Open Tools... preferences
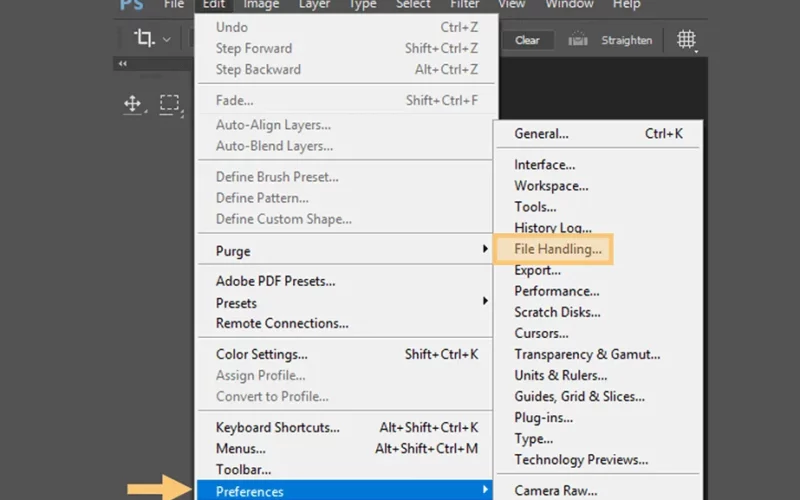800x500 pixels. [x=598, y=207]
